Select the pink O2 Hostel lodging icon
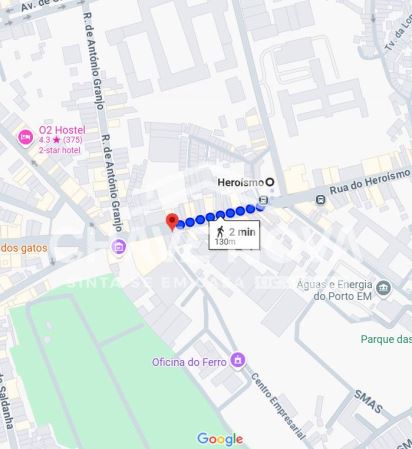Viewport: 412px width, 449px height. click(26, 137)
